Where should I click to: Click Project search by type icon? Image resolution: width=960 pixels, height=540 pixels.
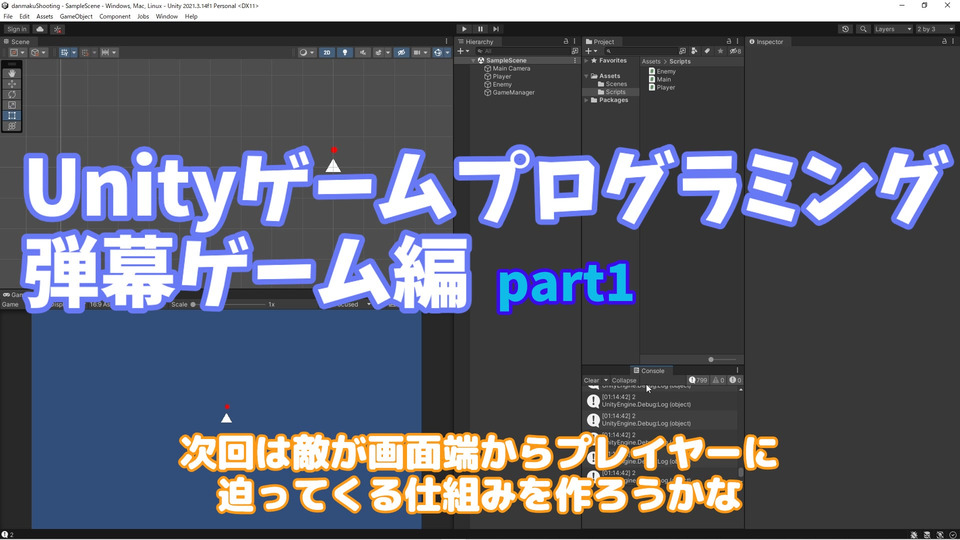point(694,51)
